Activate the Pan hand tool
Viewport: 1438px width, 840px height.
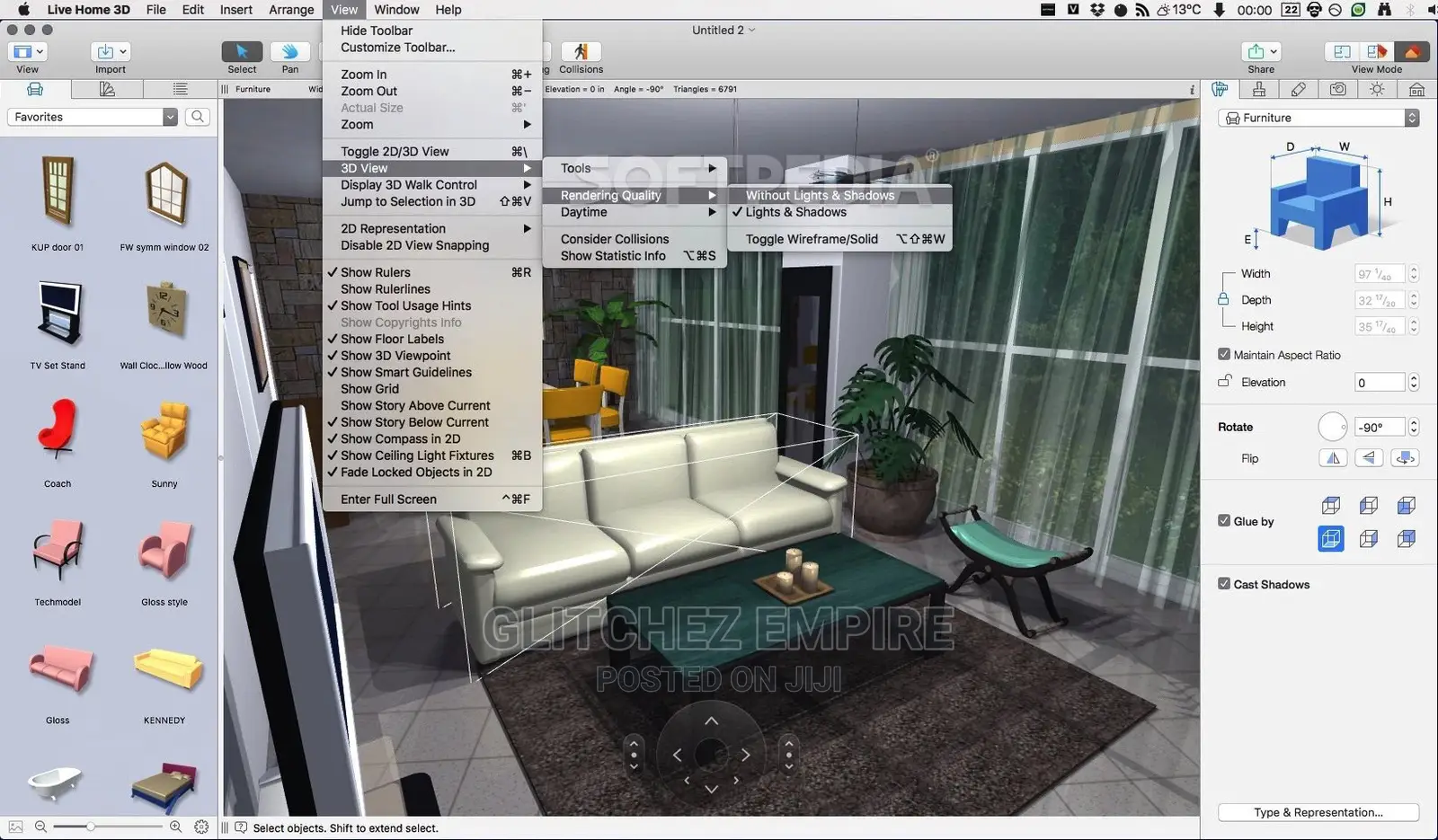(289, 52)
